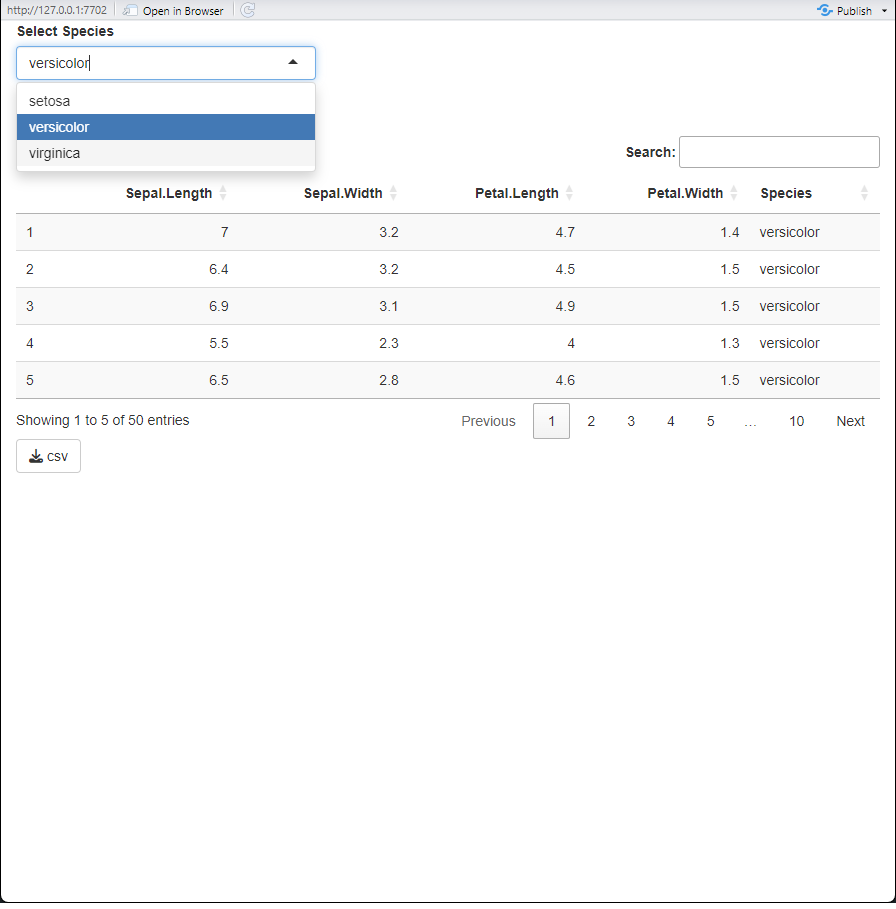Click the Open in Browser button
This screenshot has height=909, width=896.
pyautogui.click(x=173, y=10)
